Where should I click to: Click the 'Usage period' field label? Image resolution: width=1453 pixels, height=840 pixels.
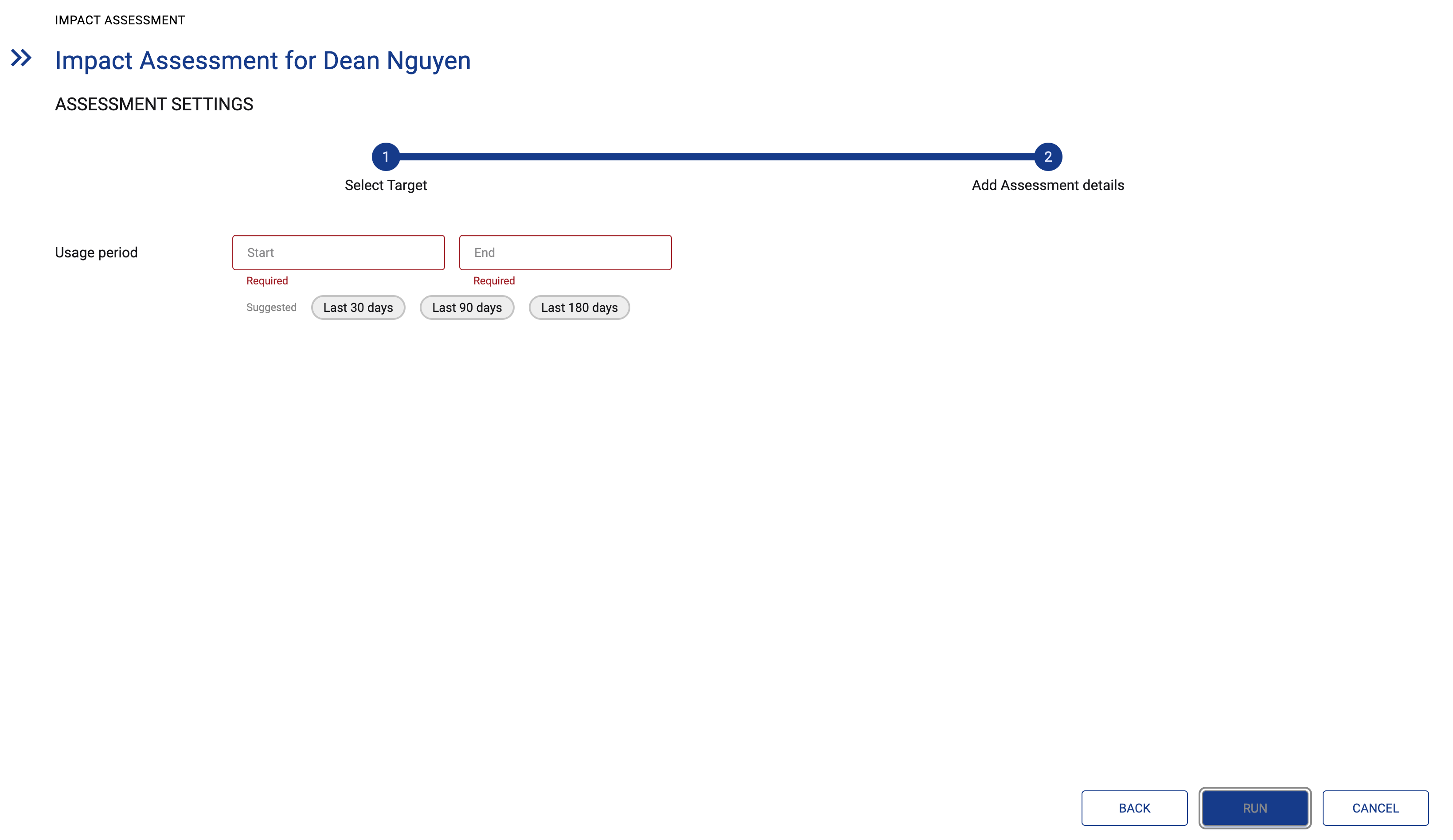[96, 253]
